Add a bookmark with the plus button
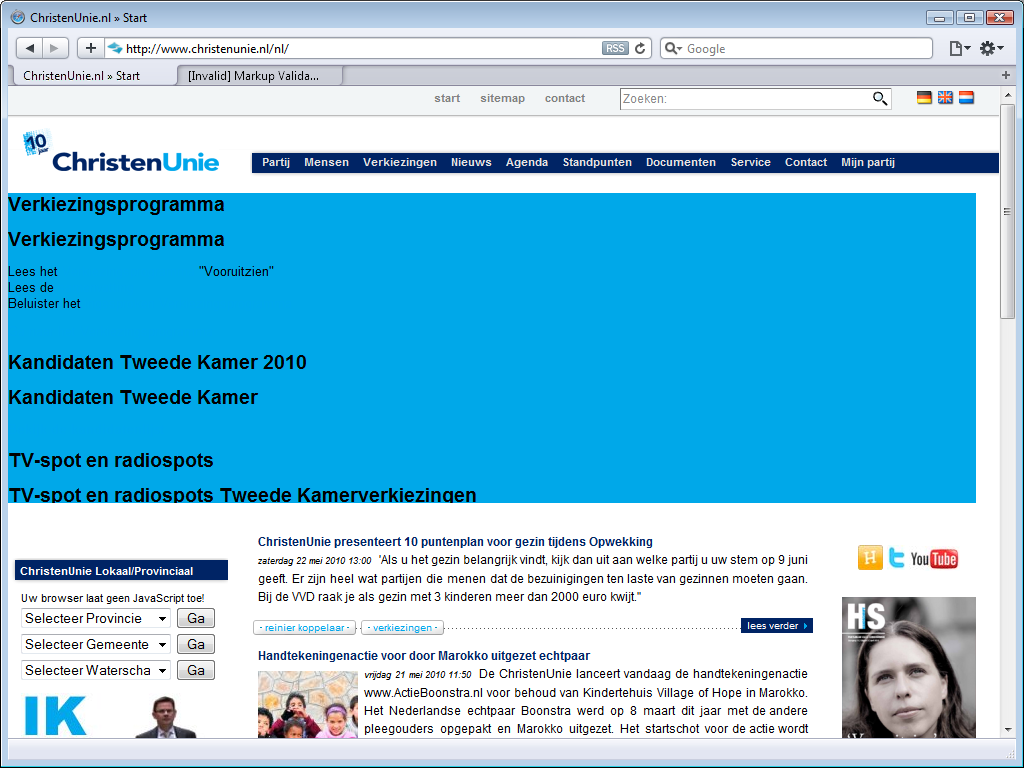Screen dimensions: 1024x768 tap(91, 48)
